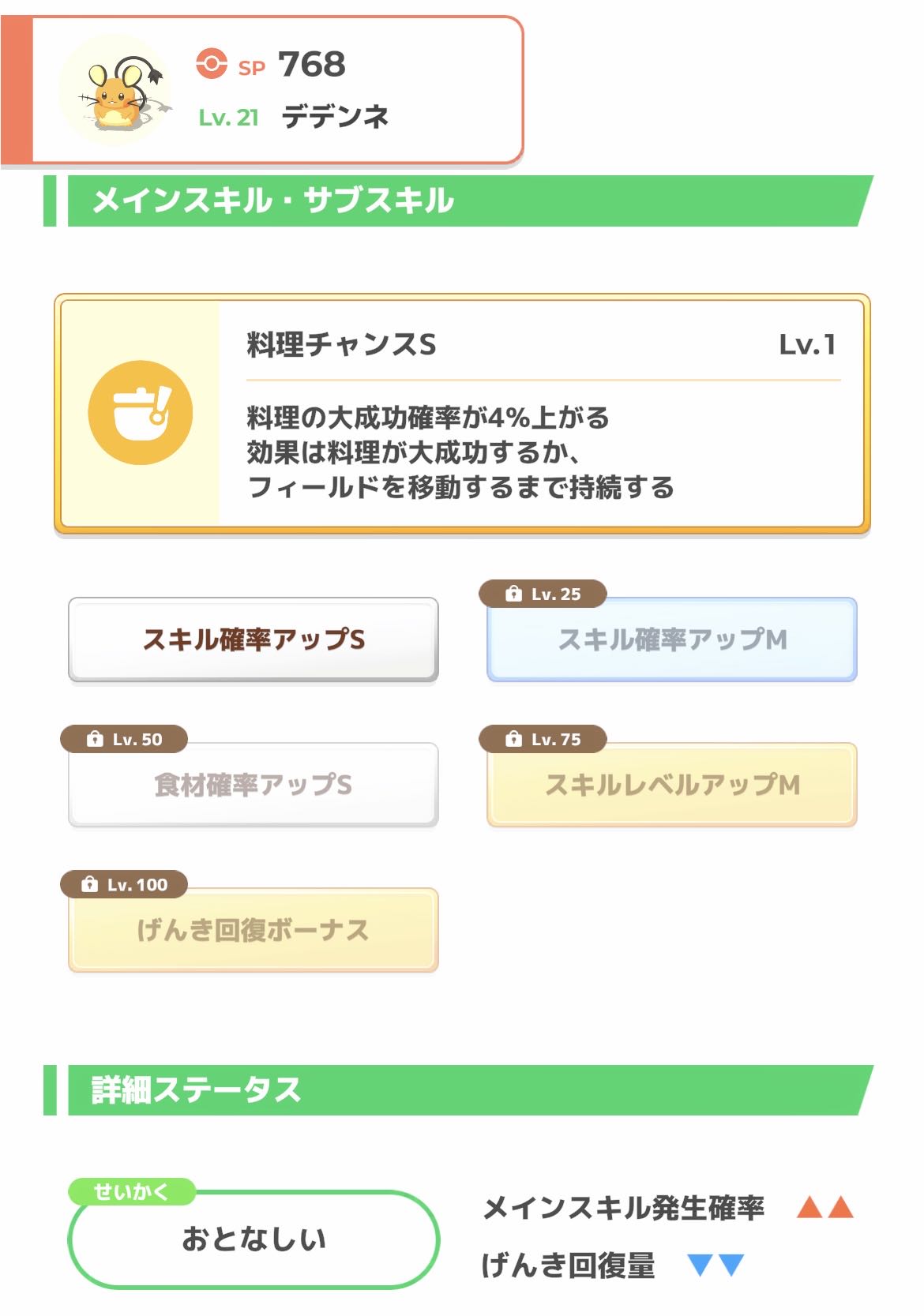
Task: Click the lock icon on Lv. 75 badge
Action: coord(513,739)
